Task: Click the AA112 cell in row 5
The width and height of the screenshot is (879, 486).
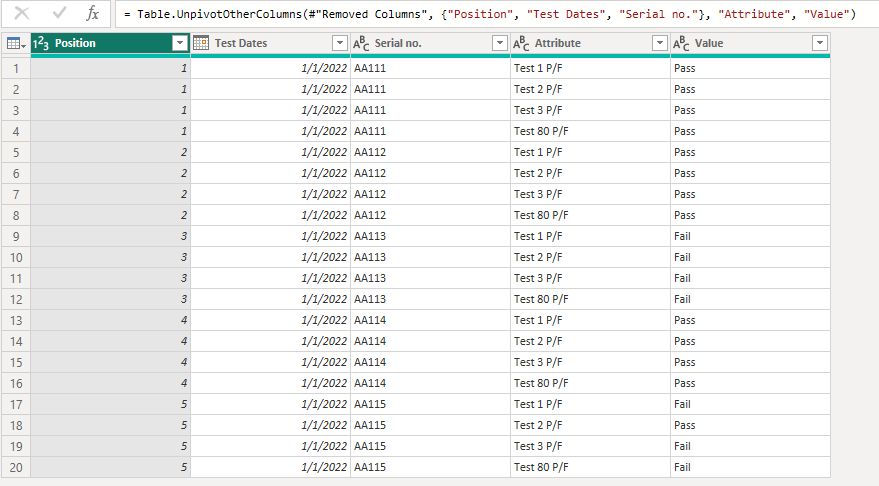Action: 431,152
